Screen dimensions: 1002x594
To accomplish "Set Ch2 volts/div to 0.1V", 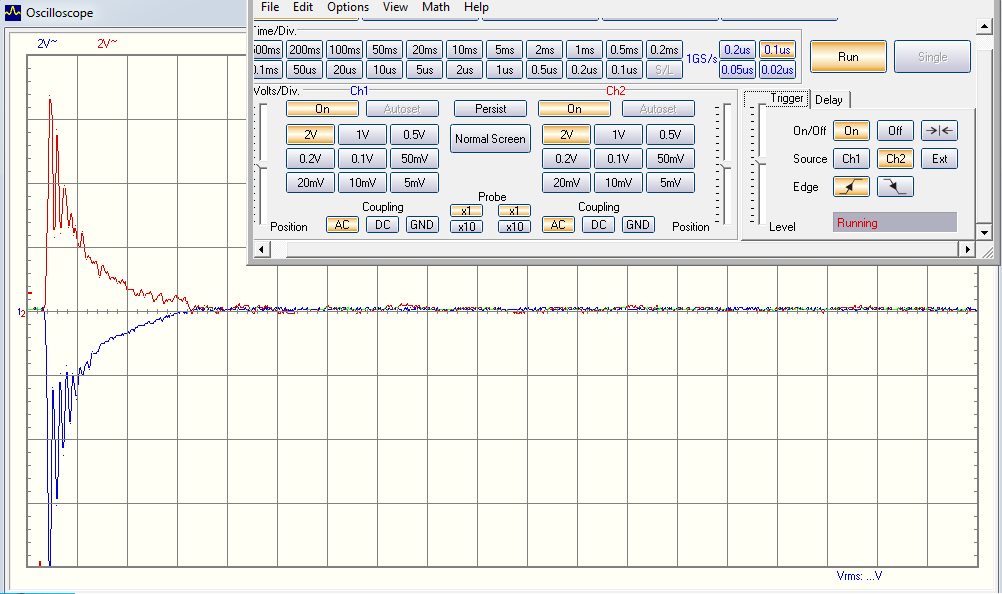I will [618, 159].
